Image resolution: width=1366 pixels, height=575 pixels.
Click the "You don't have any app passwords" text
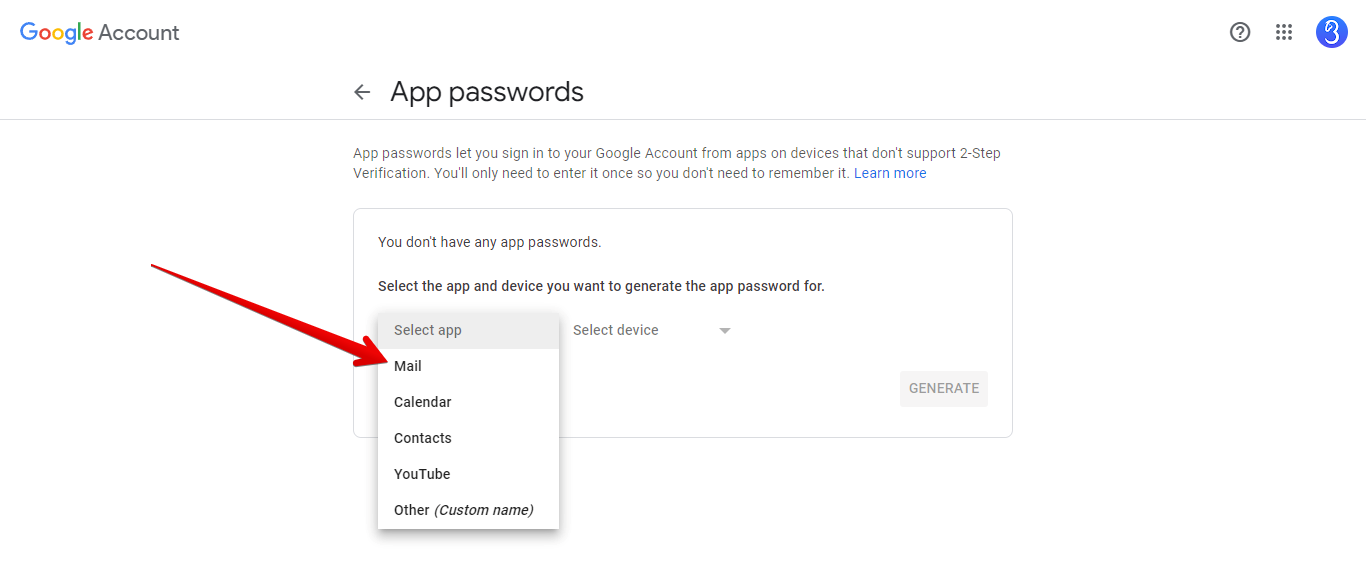pos(490,242)
